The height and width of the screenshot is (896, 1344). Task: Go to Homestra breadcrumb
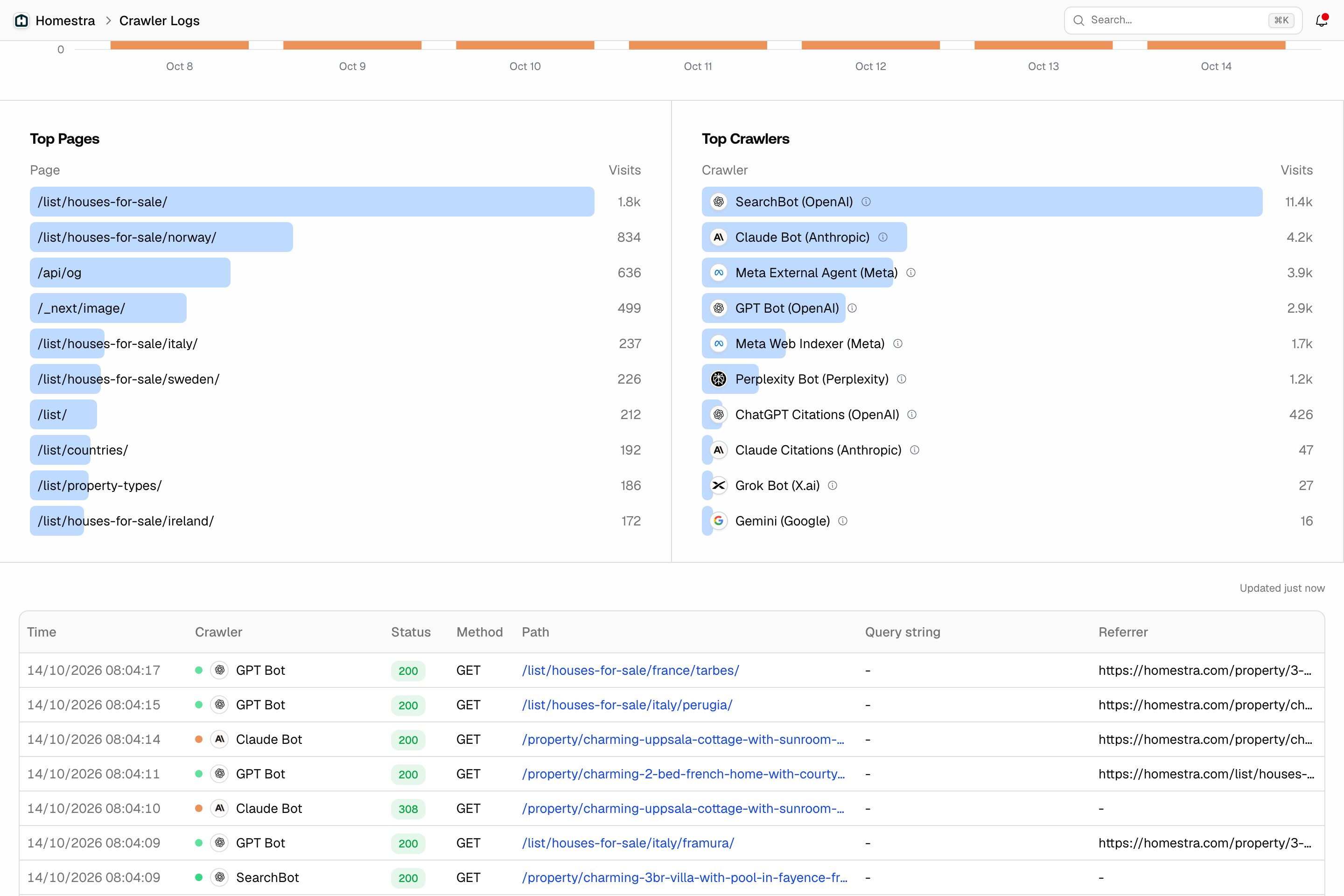click(65, 21)
